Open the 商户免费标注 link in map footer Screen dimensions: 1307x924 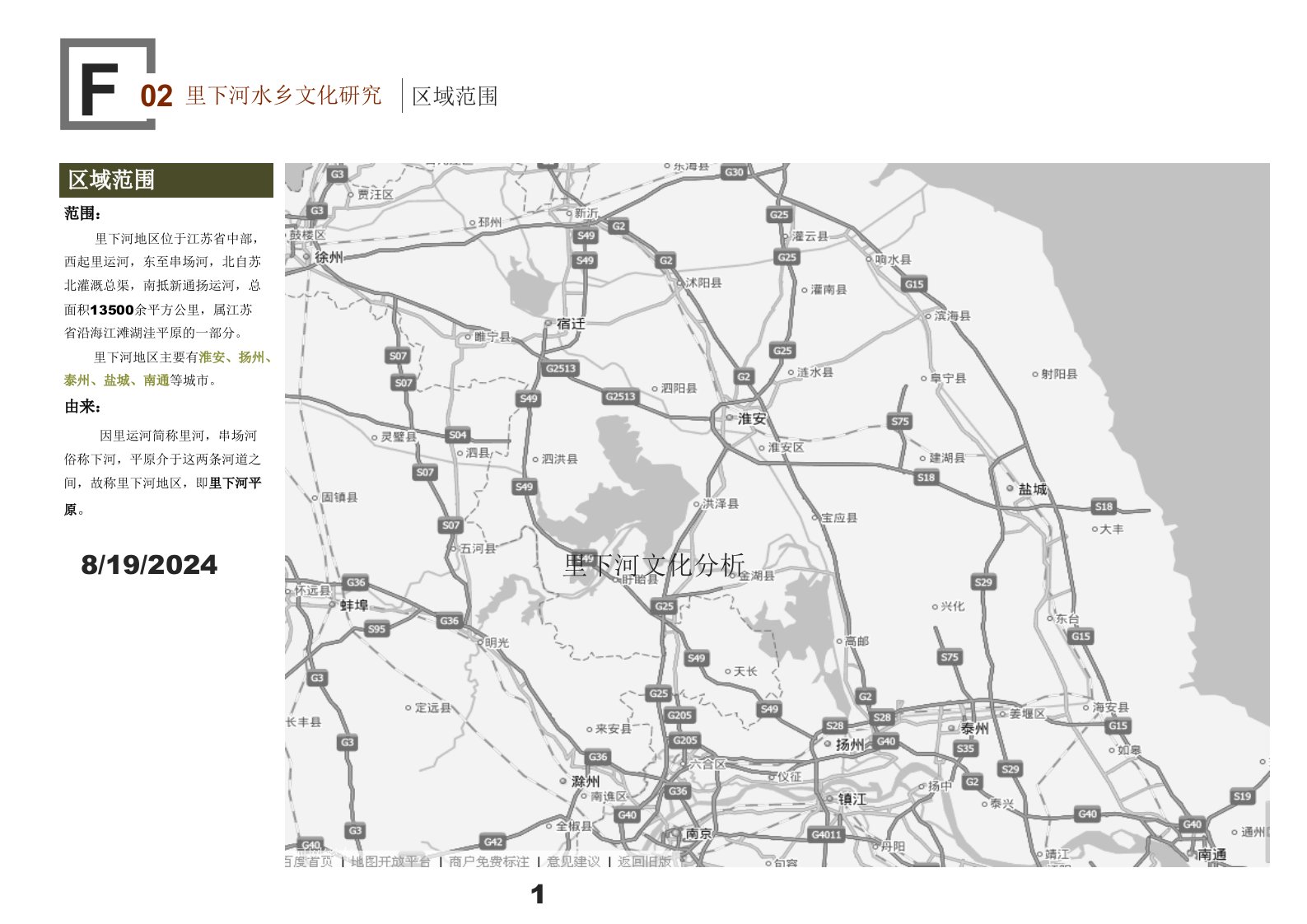pyautogui.click(x=489, y=861)
